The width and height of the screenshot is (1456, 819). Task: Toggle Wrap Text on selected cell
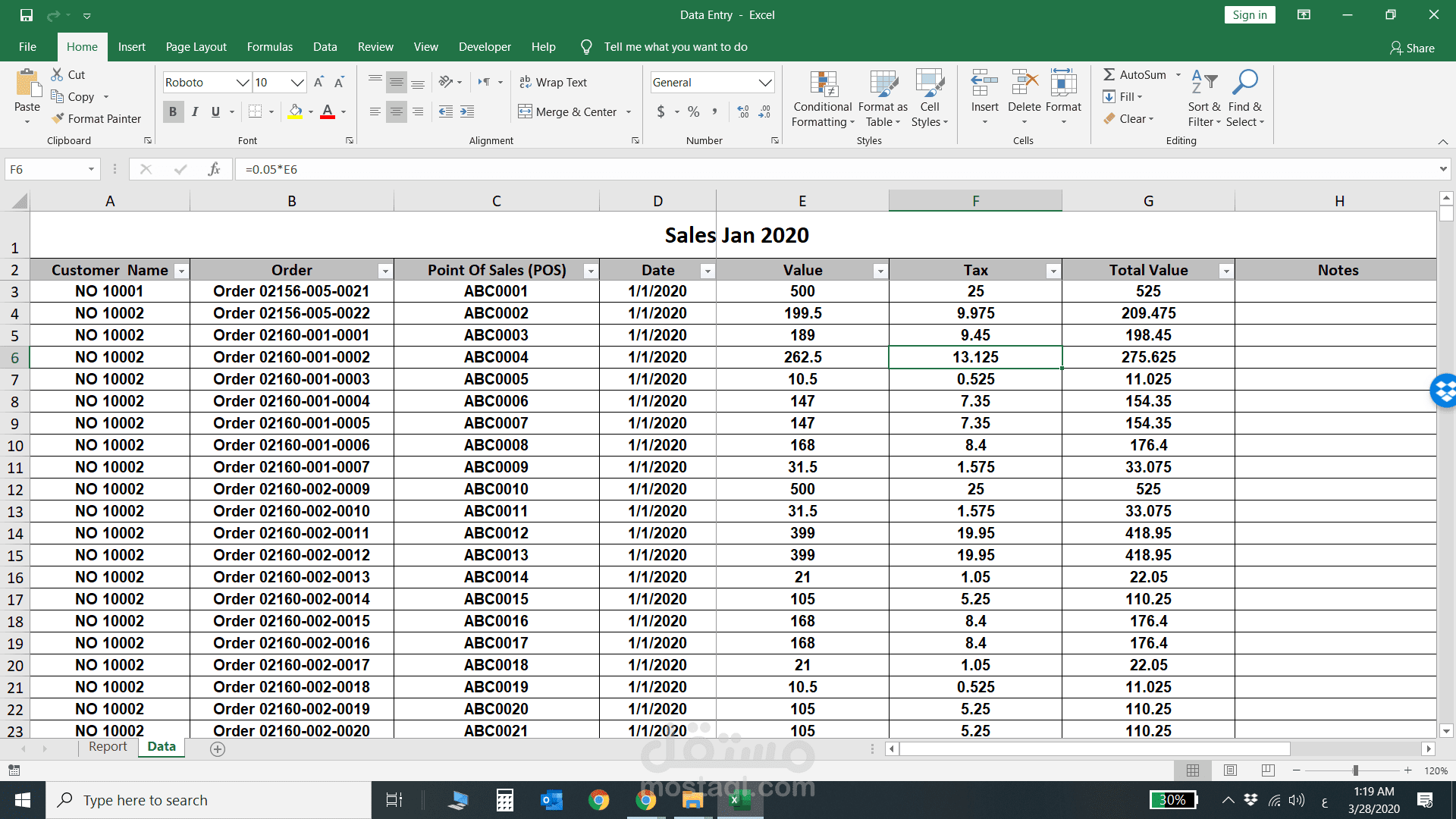(x=553, y=82)
